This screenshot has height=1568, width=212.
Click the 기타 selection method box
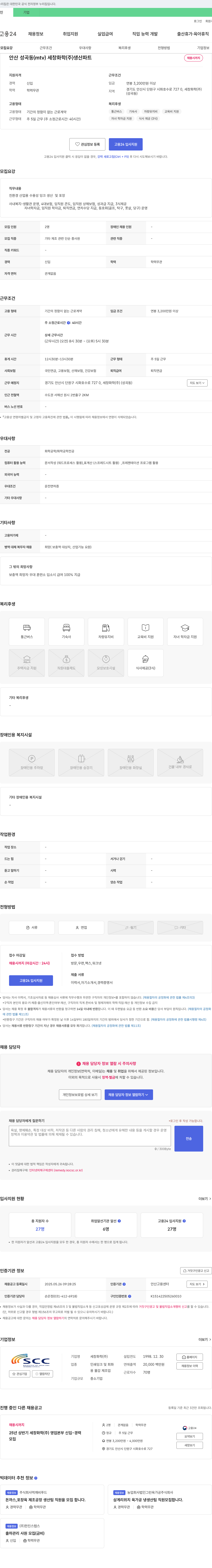coord(180,928)
